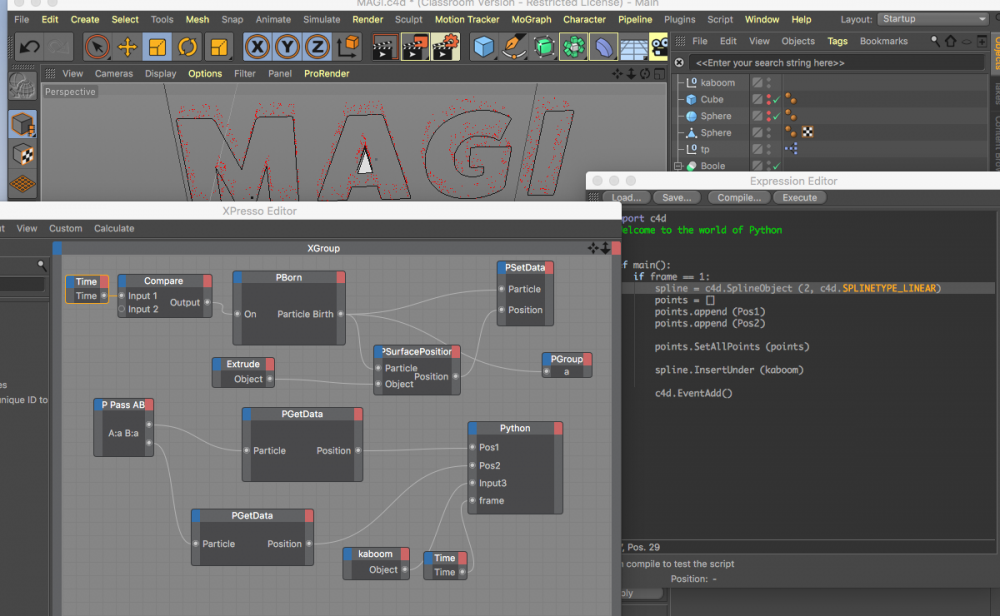Open the Layout Startup dropdown
The height and width of the screenshot is (616, 1000).
(x=932, y=19)
